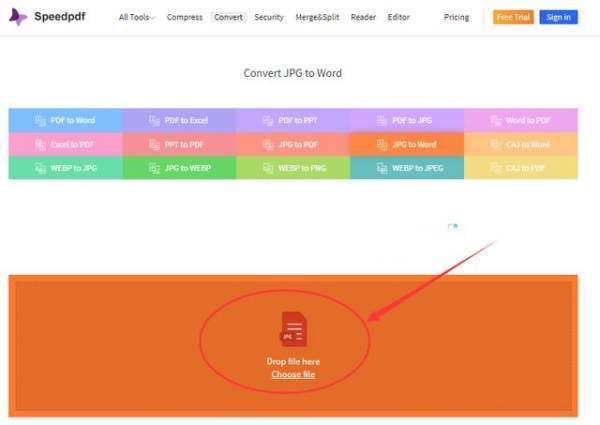This screenshot has height=425, width=600.
Task: Click the icon on the Word to PDF tile
Action: pos(496,120)
